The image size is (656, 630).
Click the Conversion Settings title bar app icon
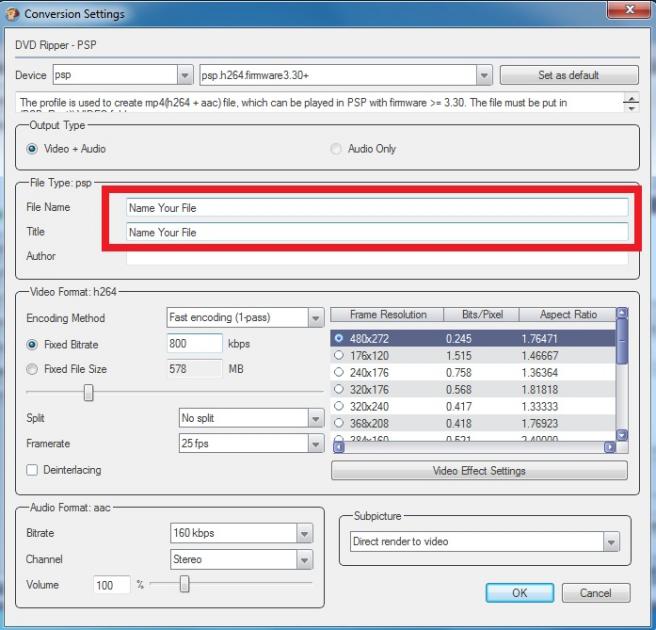coord(12,14)
